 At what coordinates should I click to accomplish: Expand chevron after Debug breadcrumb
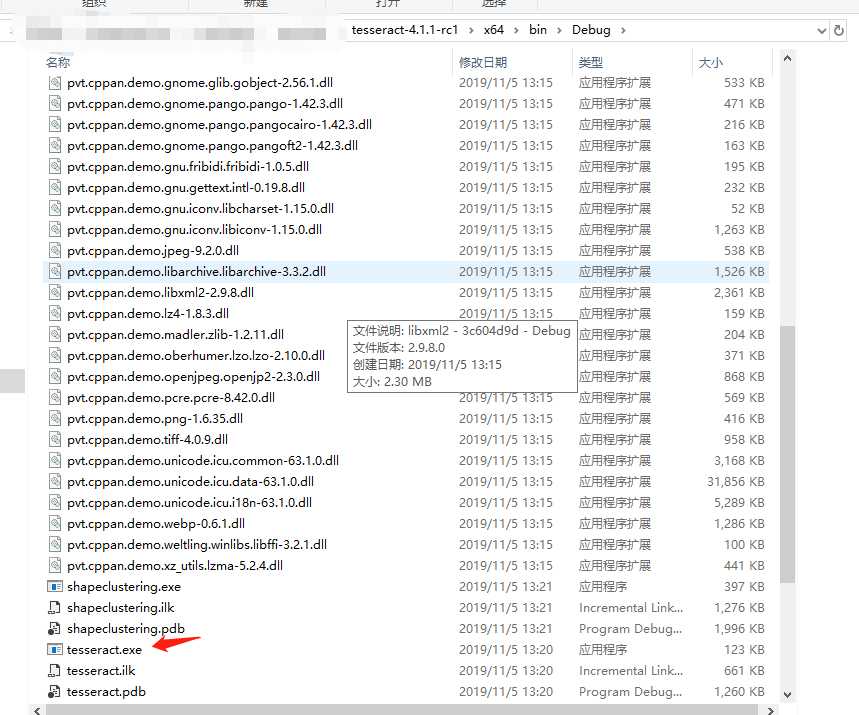point(623,31)
